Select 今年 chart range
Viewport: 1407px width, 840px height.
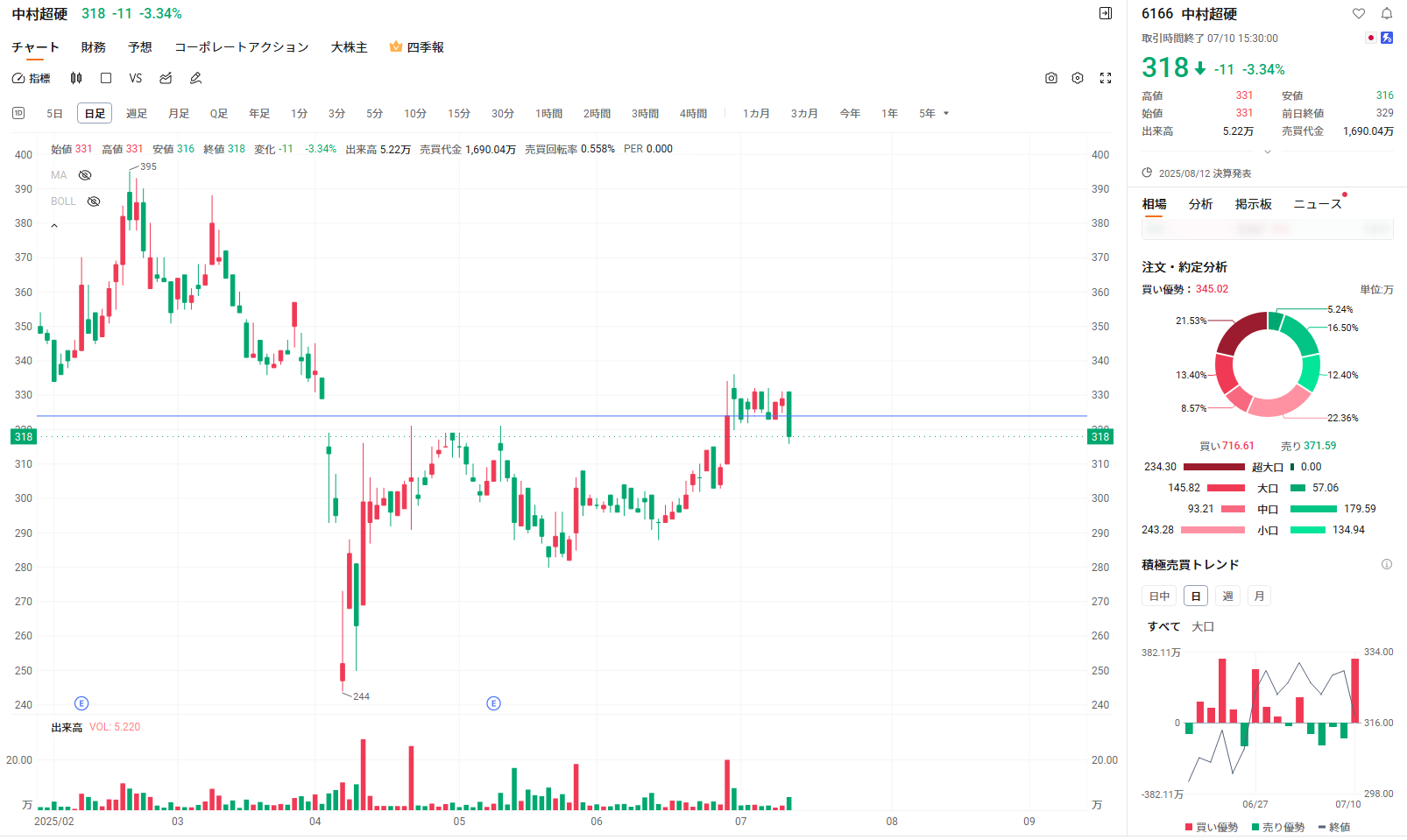coord(850,114)
